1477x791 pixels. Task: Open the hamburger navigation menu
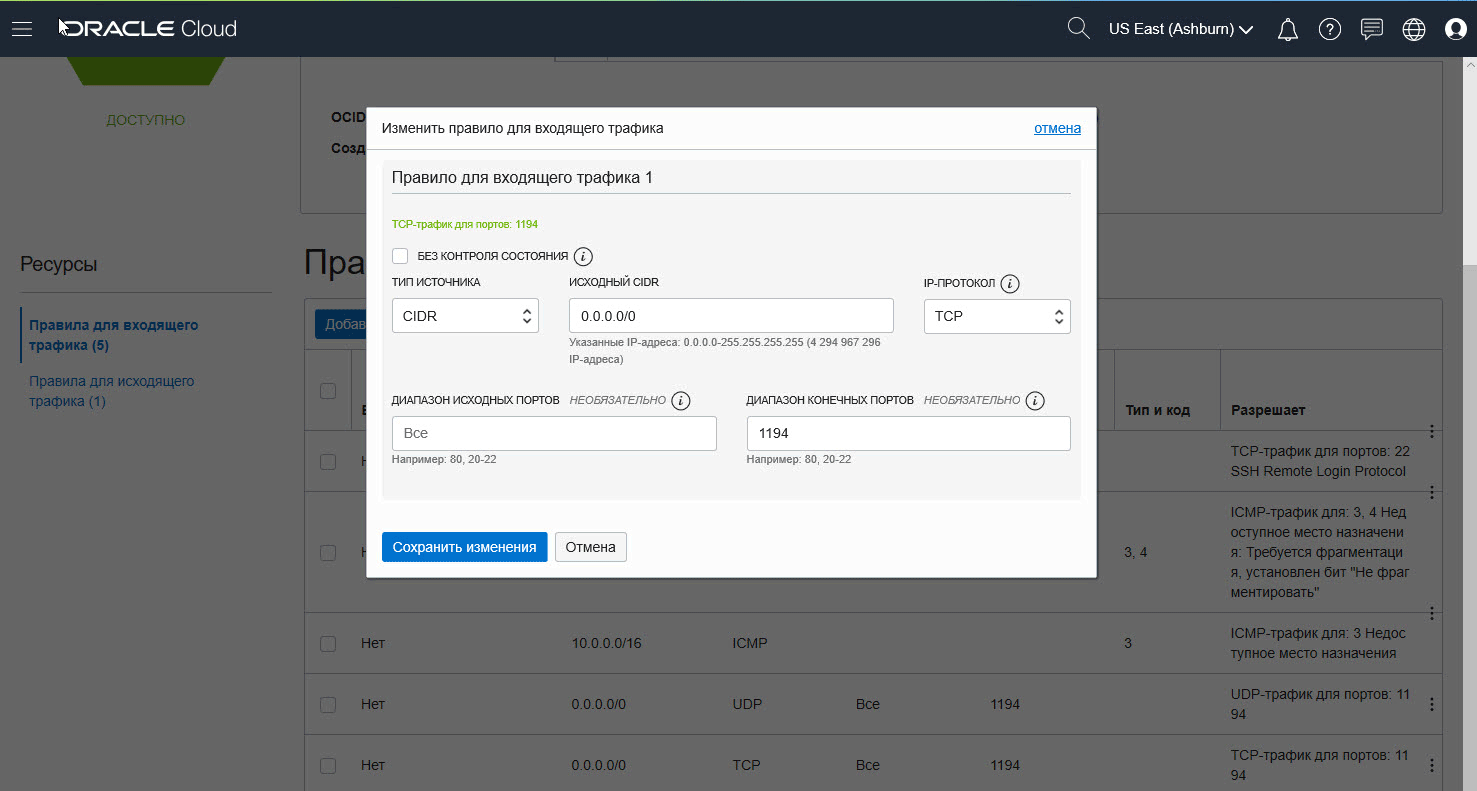[x=22, y=29]
